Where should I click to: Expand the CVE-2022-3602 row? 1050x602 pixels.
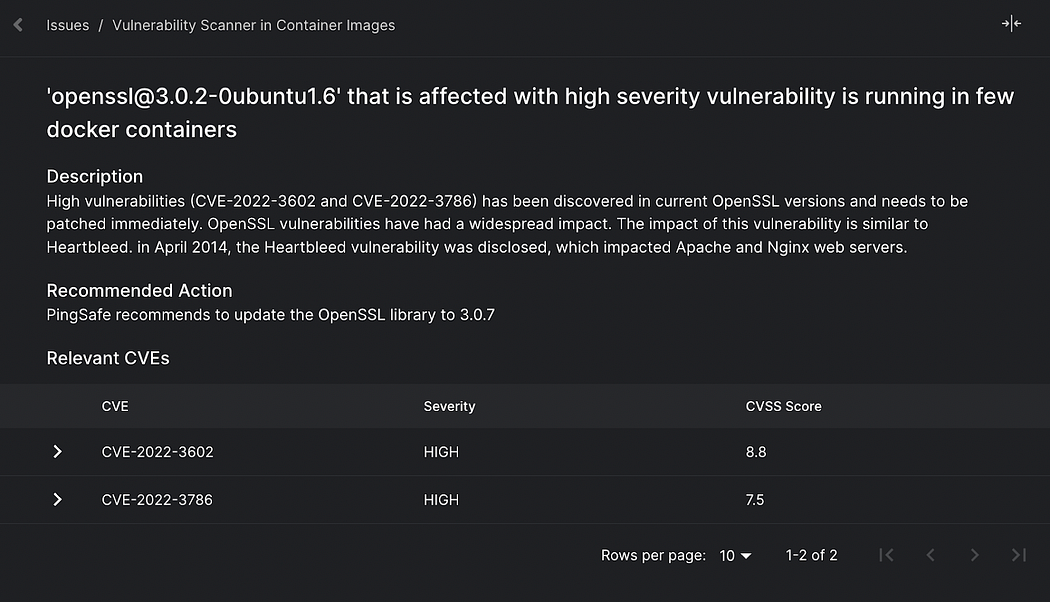tap(58, 452)
